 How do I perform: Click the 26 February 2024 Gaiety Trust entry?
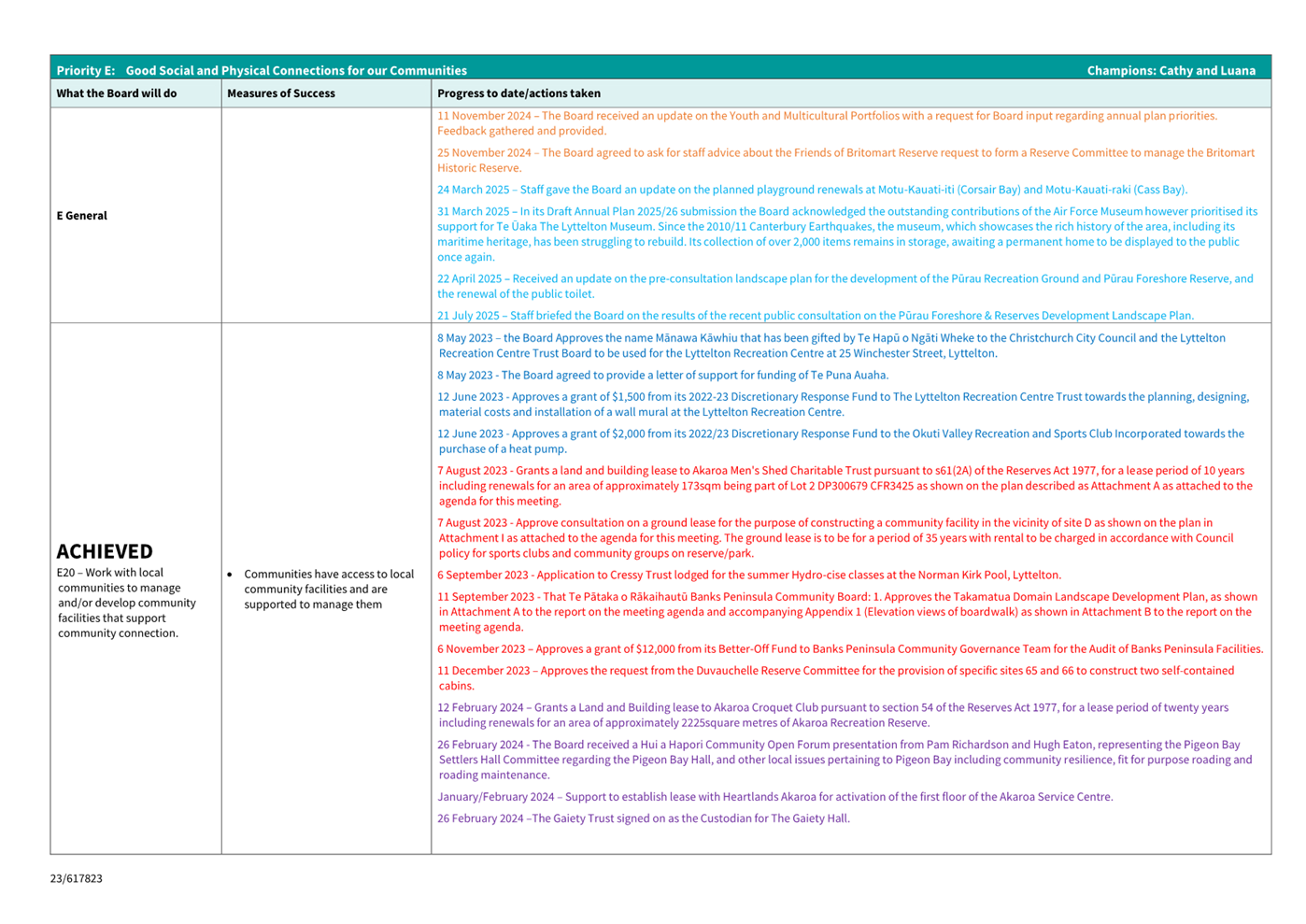pos(643,818)
